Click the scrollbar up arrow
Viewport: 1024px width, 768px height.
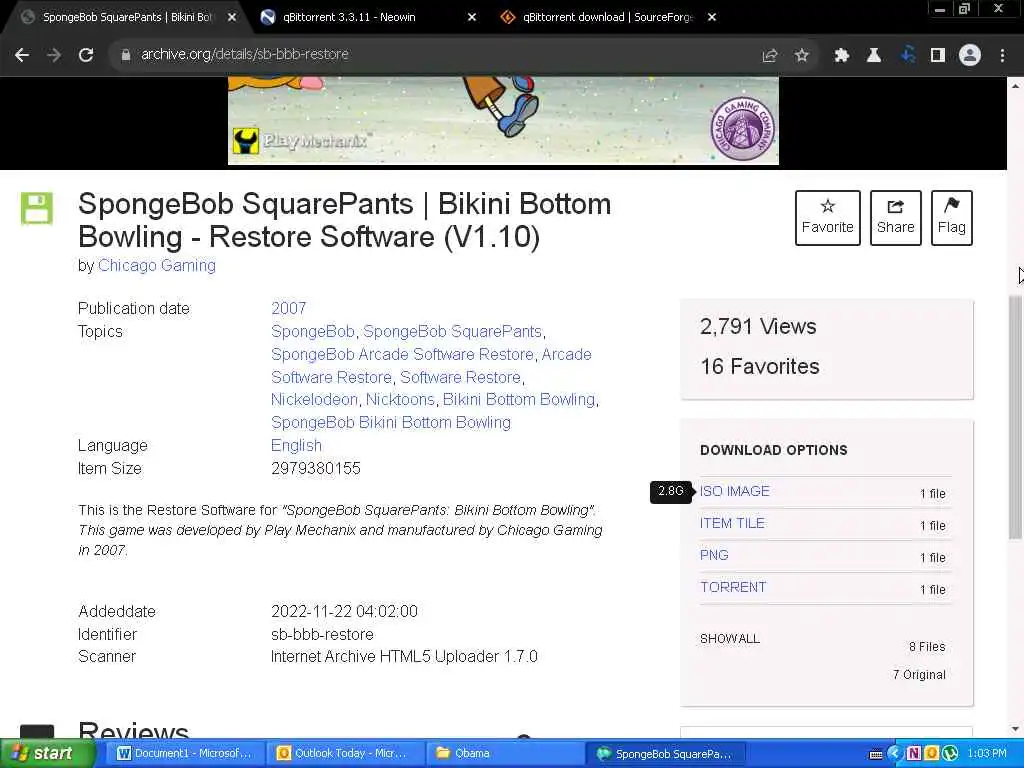1016,86
